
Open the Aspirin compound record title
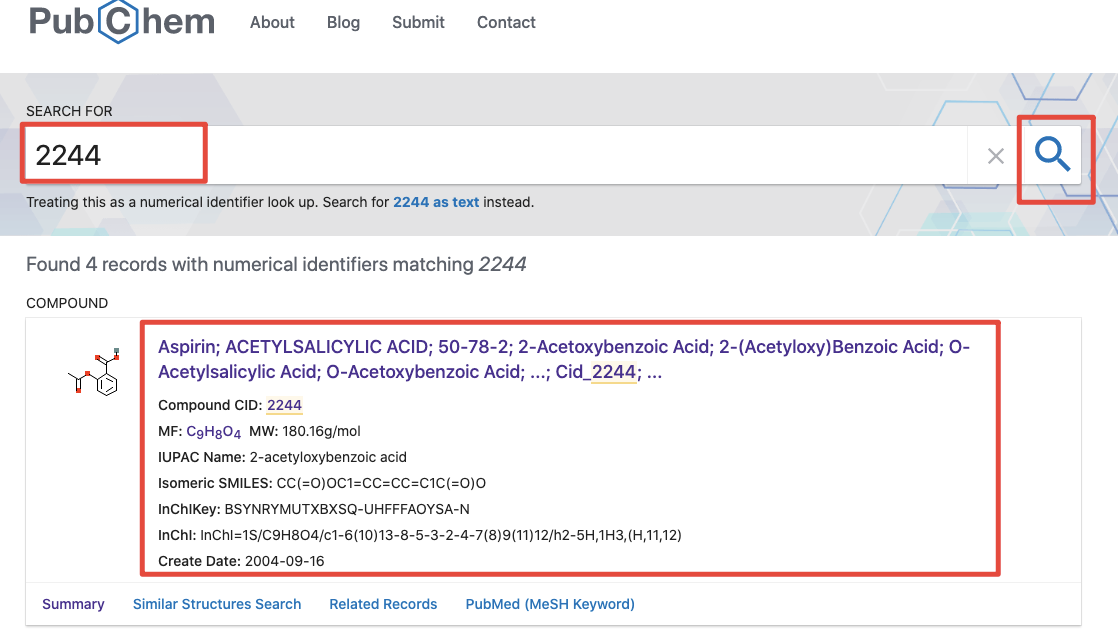400,345
